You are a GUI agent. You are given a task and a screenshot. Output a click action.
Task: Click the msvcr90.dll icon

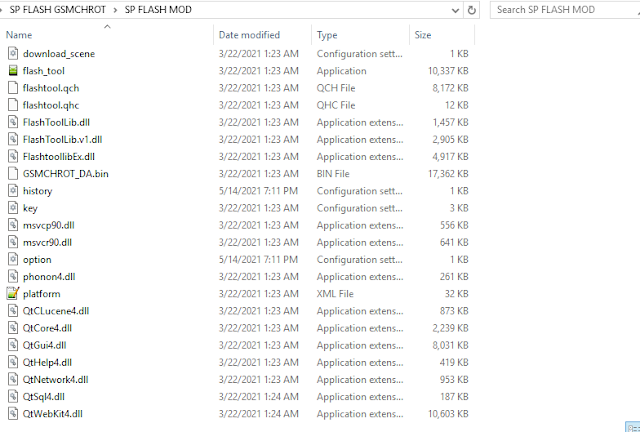[13, 242]
